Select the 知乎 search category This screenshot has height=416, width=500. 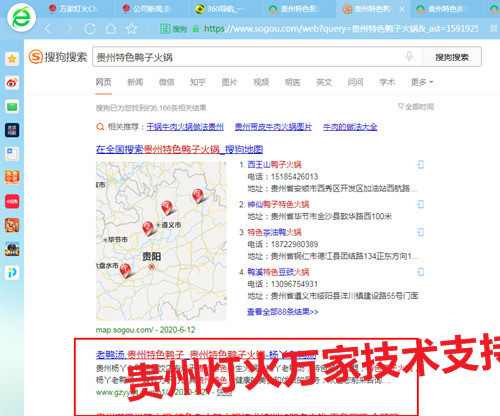click(198, 82)
